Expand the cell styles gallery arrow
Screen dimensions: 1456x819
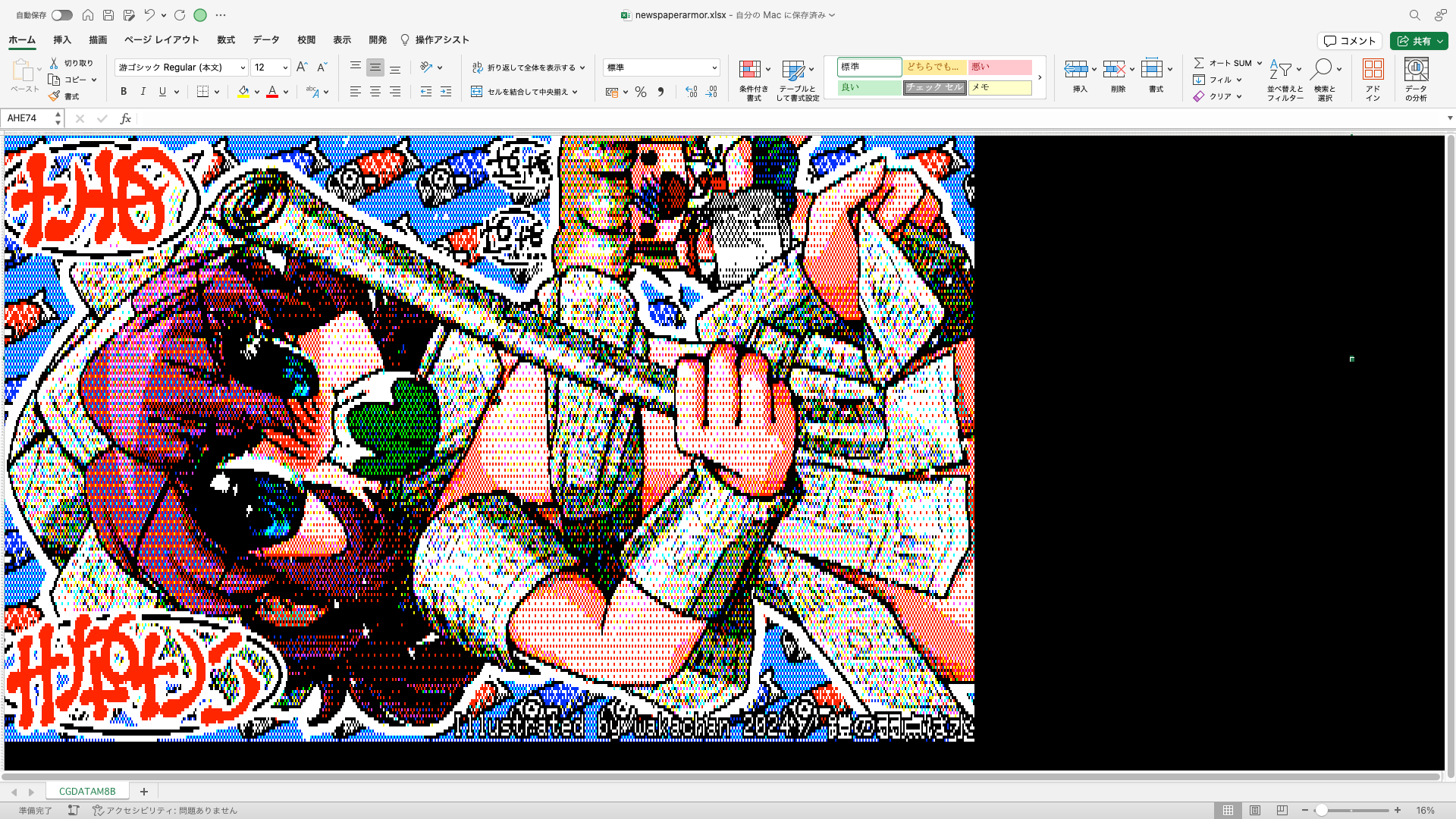pyautogui.click(x=1040, y=77)
